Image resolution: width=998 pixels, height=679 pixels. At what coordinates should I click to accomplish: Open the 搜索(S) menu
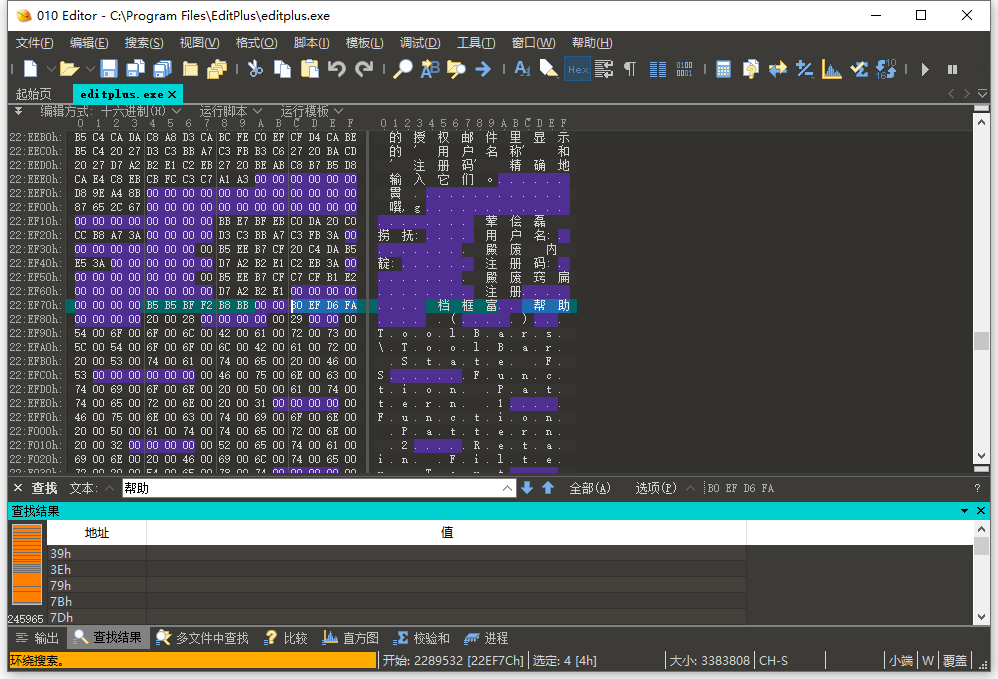pyautogui.click(x=144, y=43)
